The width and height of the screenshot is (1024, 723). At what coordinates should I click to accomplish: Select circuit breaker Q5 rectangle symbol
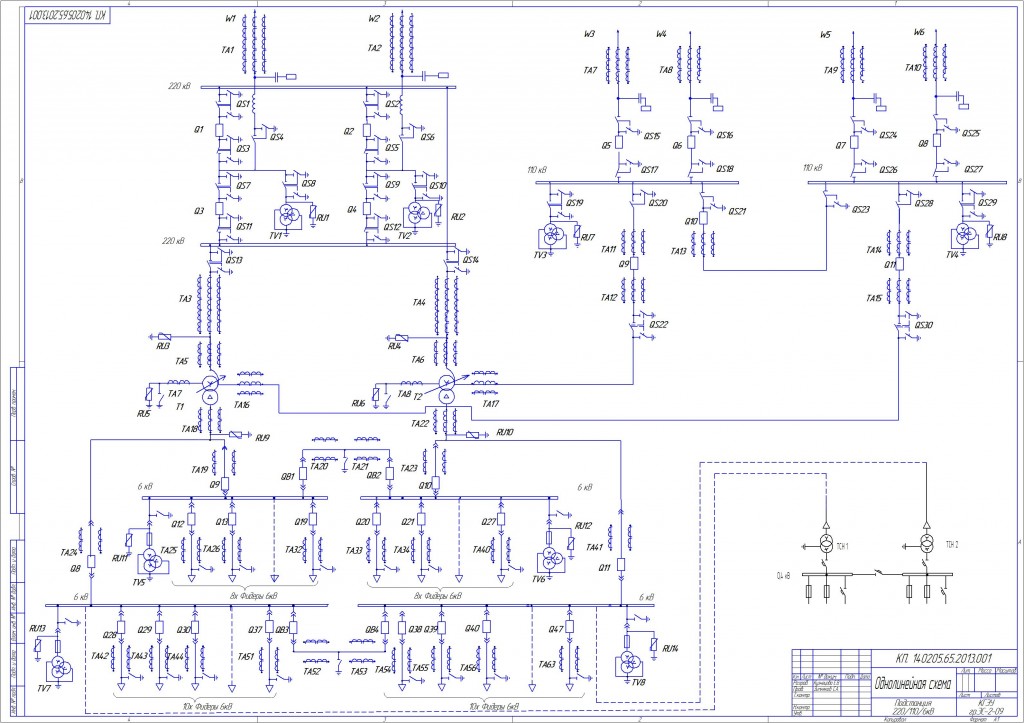click(x=618, y=142)
